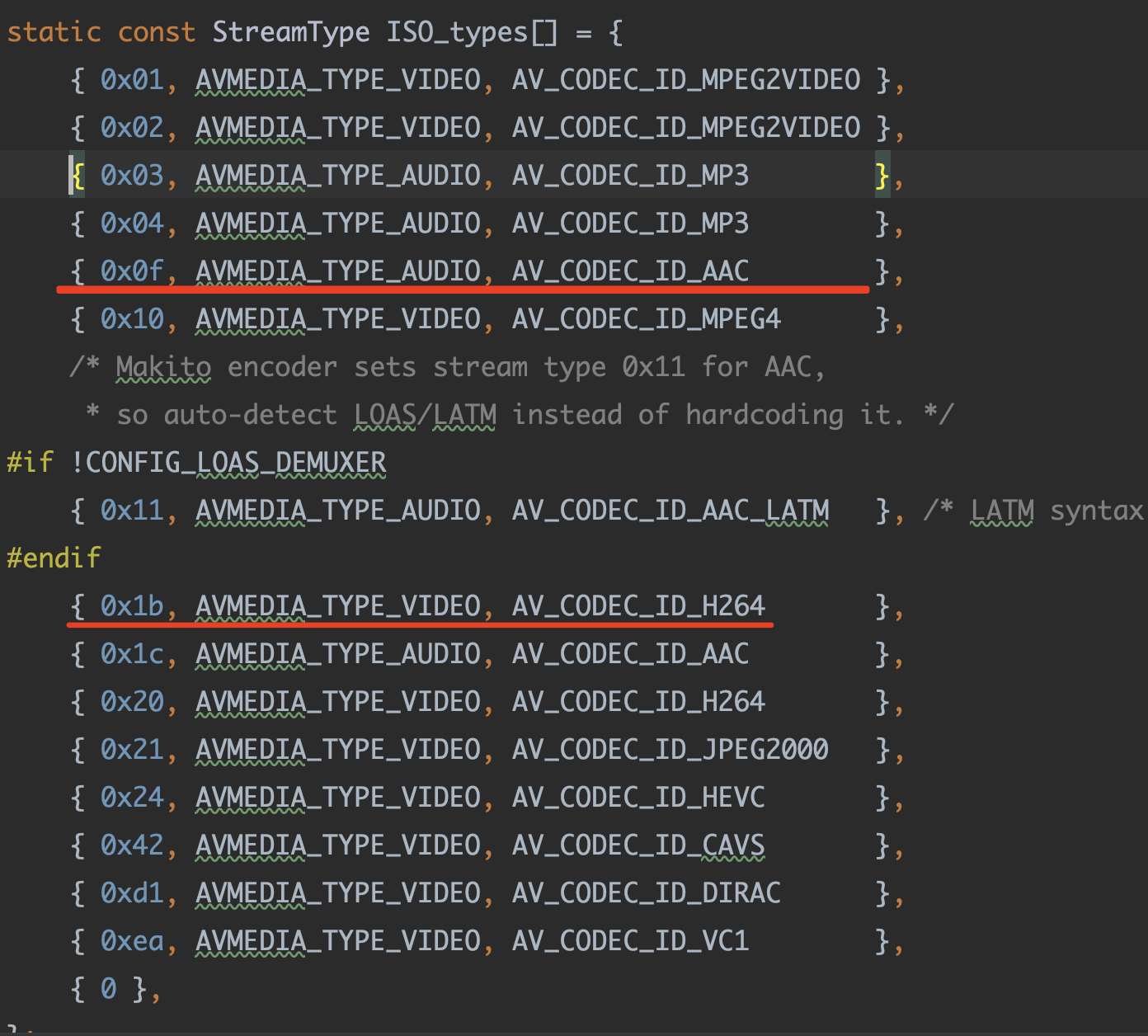
Task: Click AV_CODEC_ID_CAVS identifier
Action: point(639,845)
